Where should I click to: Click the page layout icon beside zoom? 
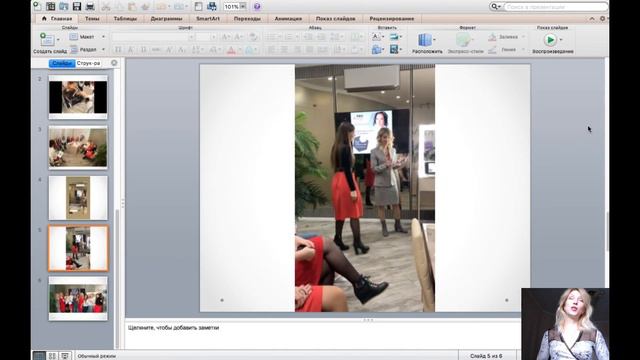tap(198, 6)
